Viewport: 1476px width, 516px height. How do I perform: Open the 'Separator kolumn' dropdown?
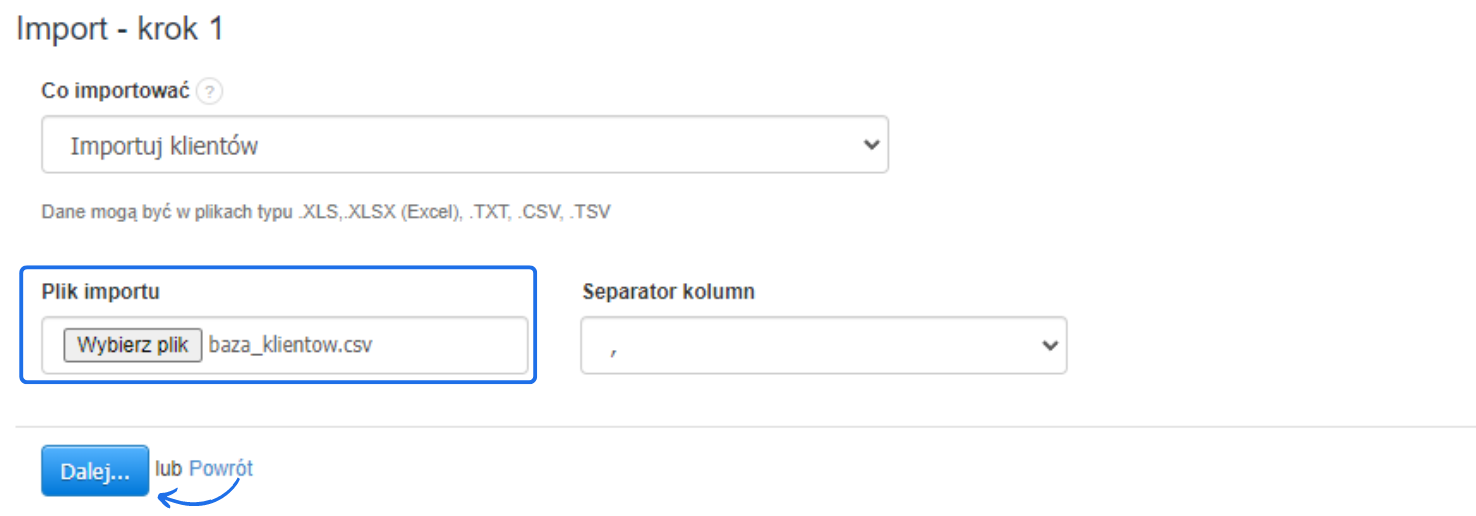(x=822, y=345)
